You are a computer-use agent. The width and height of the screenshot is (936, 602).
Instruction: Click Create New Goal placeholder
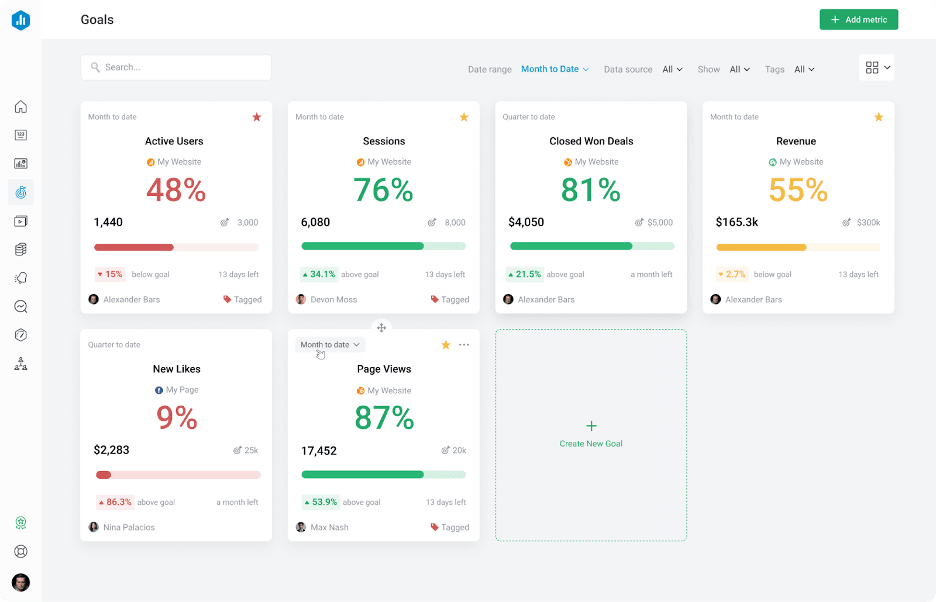(591, 435)
